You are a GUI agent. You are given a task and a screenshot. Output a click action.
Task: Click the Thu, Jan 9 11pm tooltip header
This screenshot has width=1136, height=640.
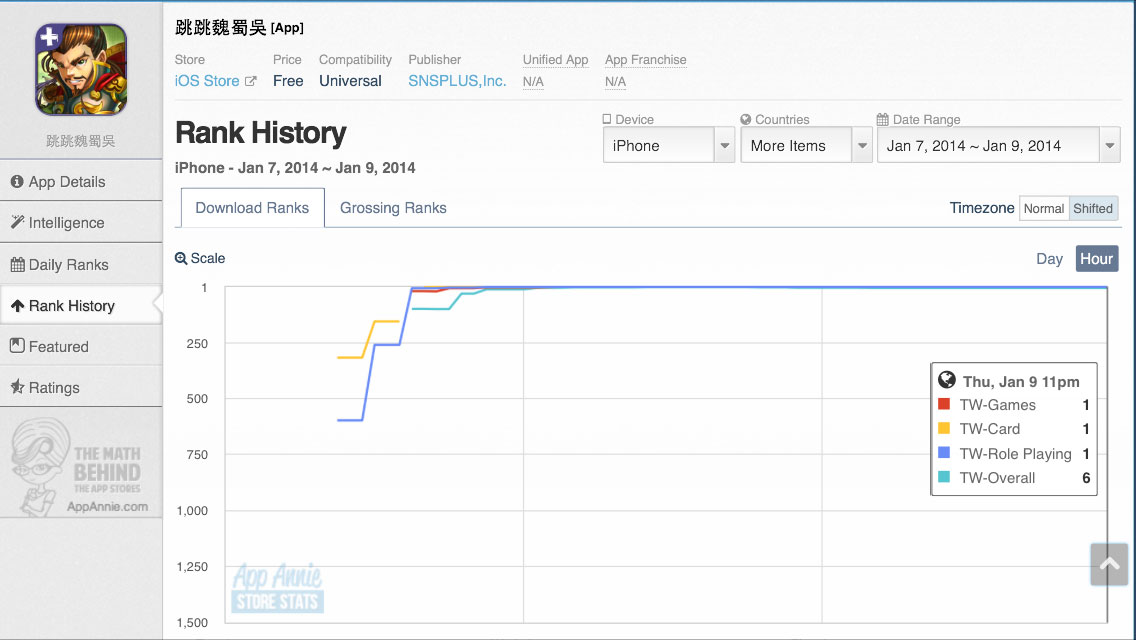1021,381
